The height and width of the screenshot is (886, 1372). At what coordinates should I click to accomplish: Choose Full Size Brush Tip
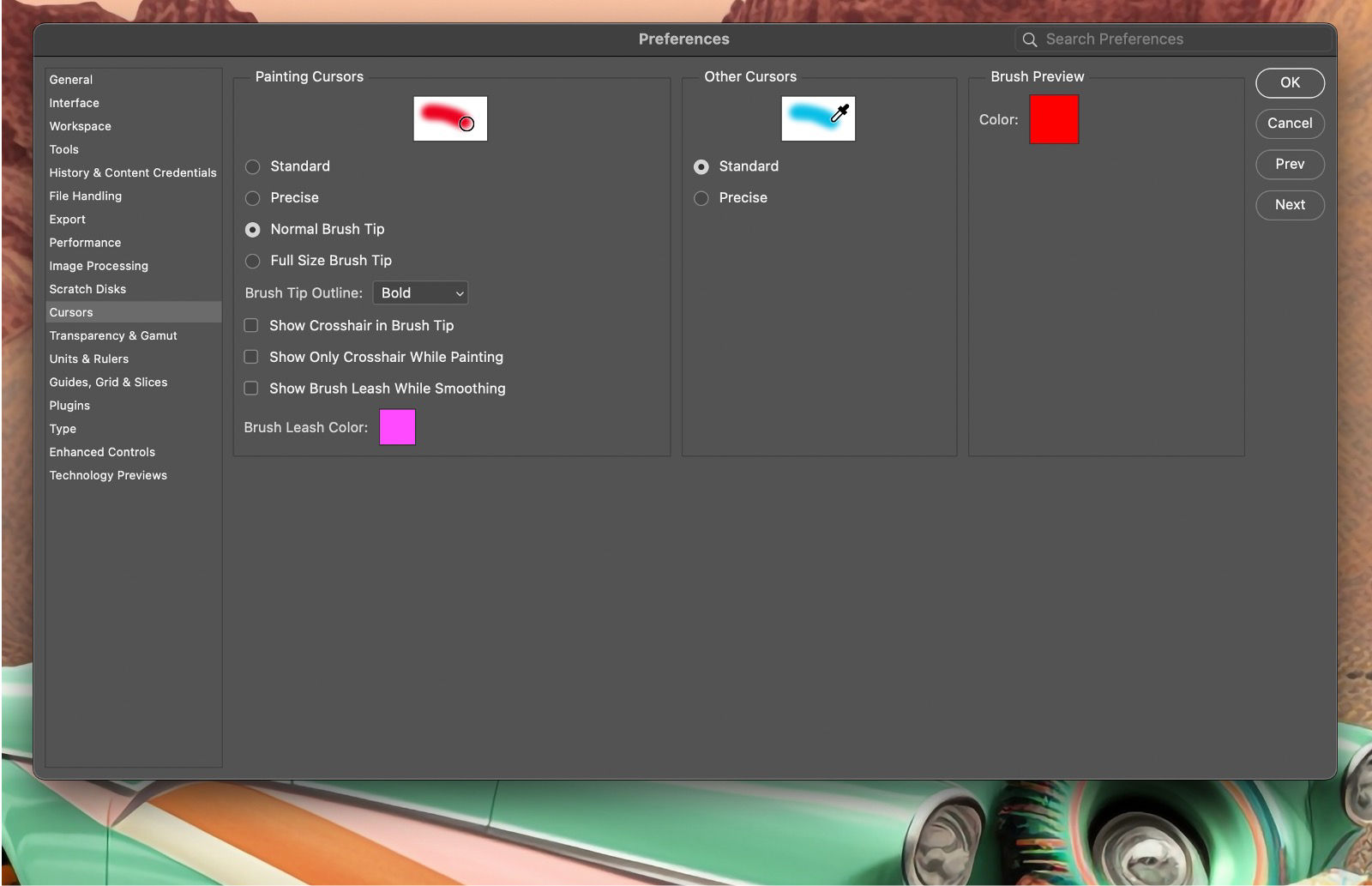253,261
